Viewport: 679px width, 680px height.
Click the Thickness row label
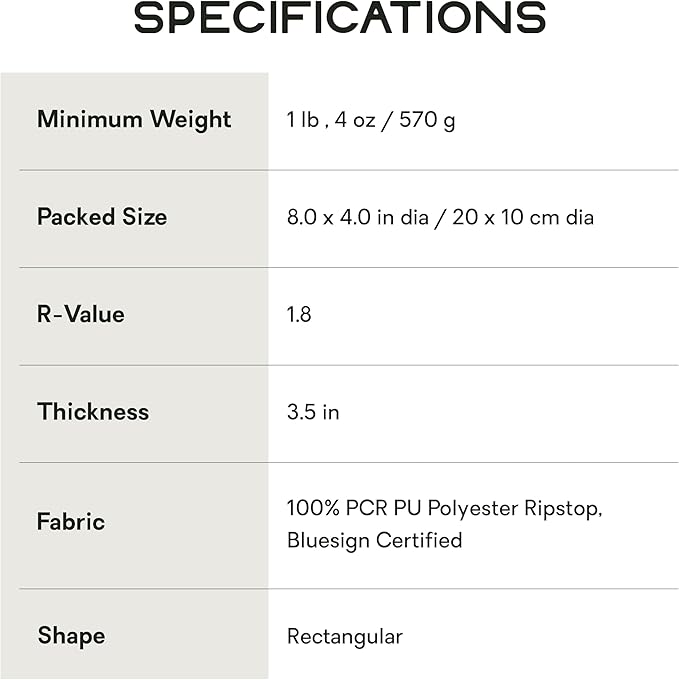93,411
